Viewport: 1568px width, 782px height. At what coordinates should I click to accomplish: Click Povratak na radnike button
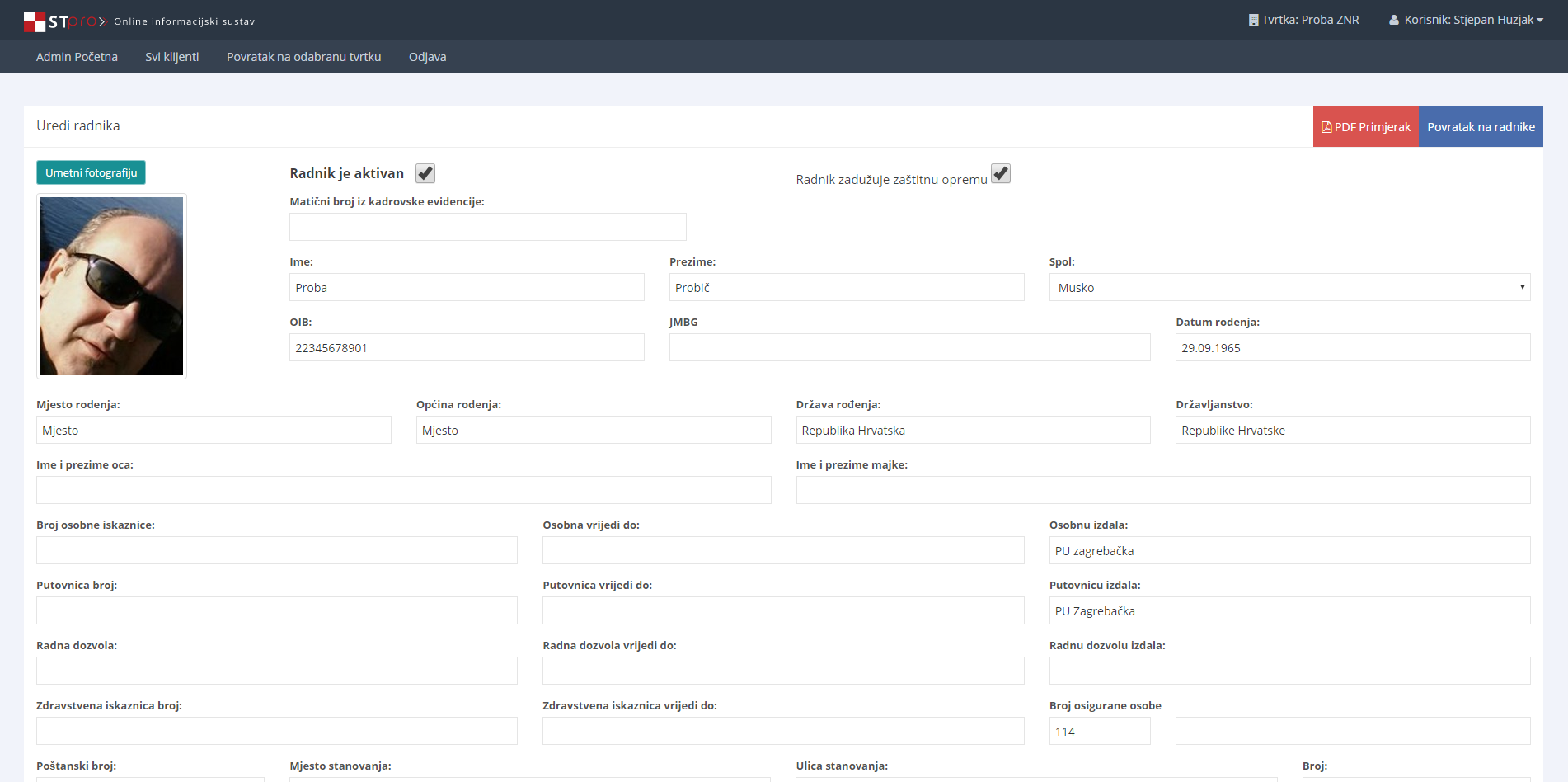pyautogui.click(x=1481, y=127)
